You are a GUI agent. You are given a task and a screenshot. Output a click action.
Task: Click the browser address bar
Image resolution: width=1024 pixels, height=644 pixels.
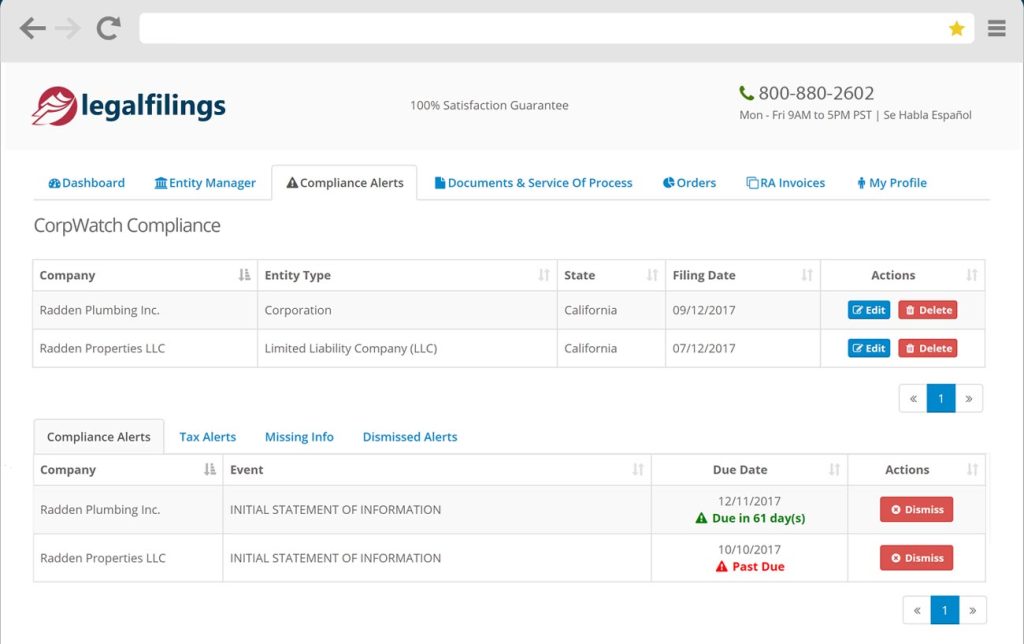540,29
